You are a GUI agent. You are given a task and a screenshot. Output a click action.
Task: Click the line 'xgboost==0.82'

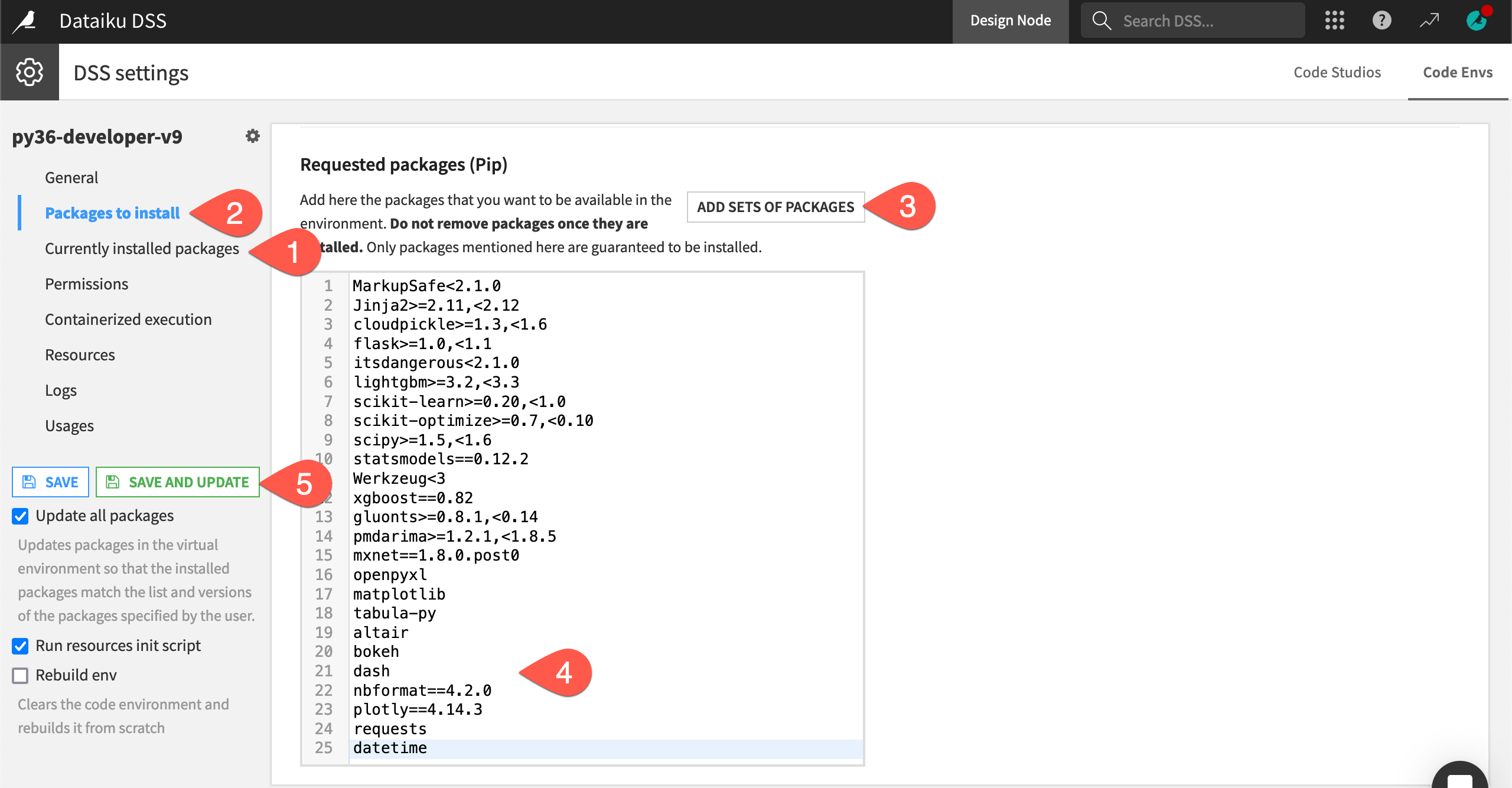[x=413, y=498]
